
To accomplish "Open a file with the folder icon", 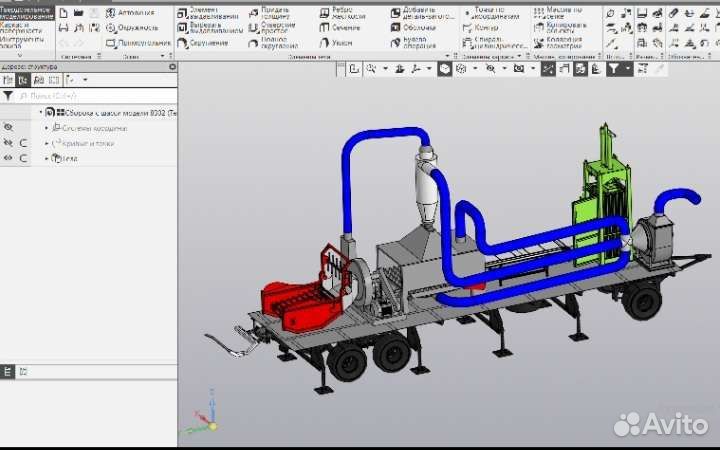I will point(79,13).
